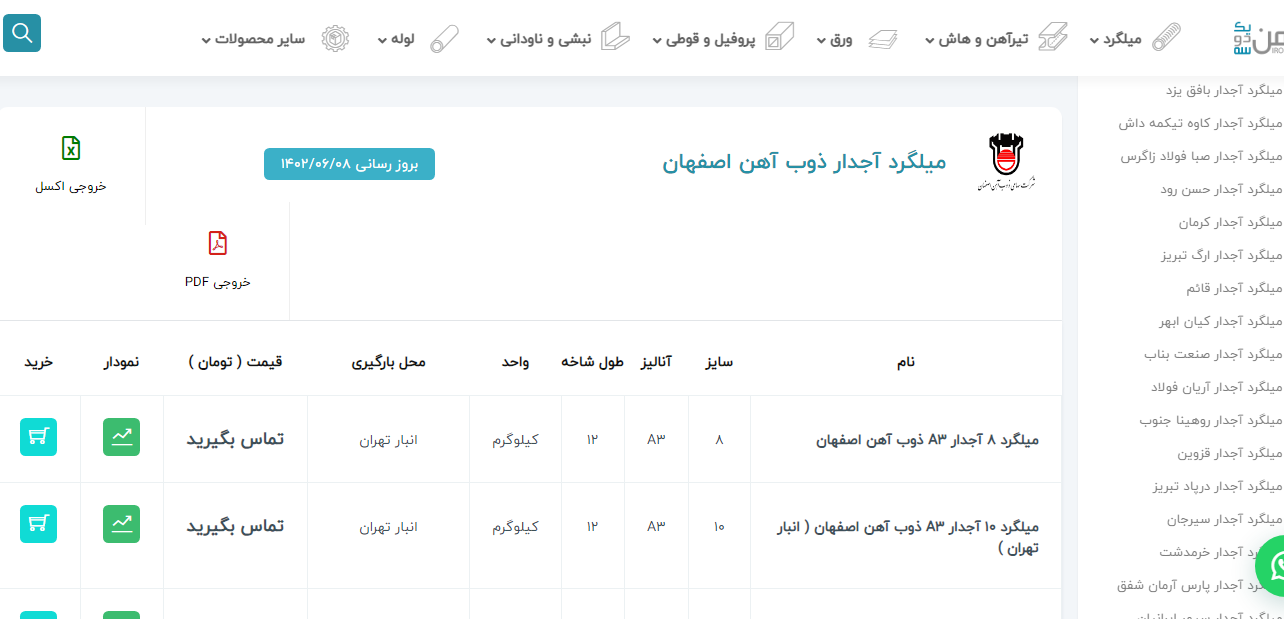Viewport: 1284px width, 619px height.
Task: Click the بروز رسانی date badge
Action: coord(349,164)
